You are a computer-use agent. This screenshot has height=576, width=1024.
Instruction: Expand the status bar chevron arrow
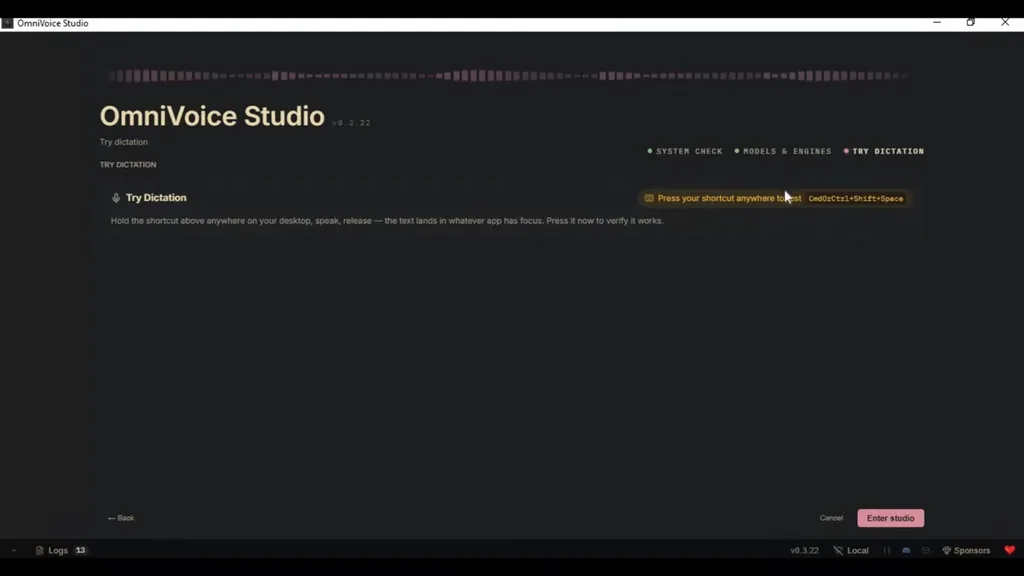tap(14, 551)
